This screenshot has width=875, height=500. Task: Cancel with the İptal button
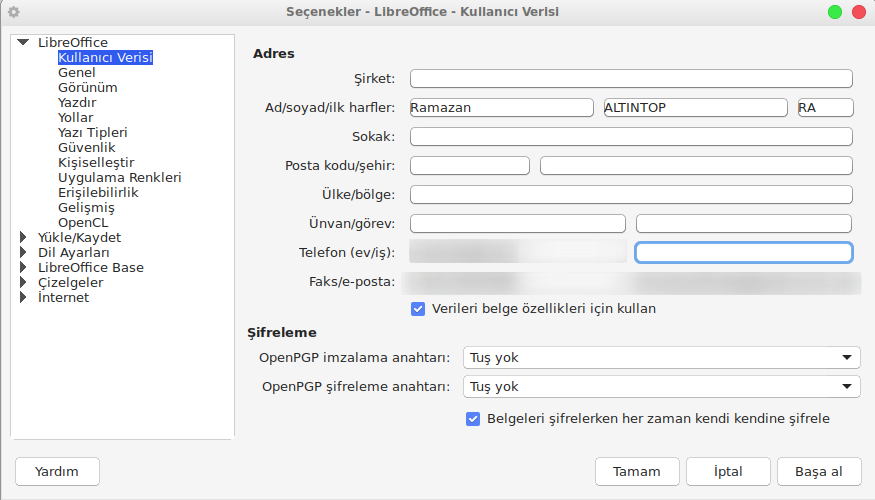[728, 472]
